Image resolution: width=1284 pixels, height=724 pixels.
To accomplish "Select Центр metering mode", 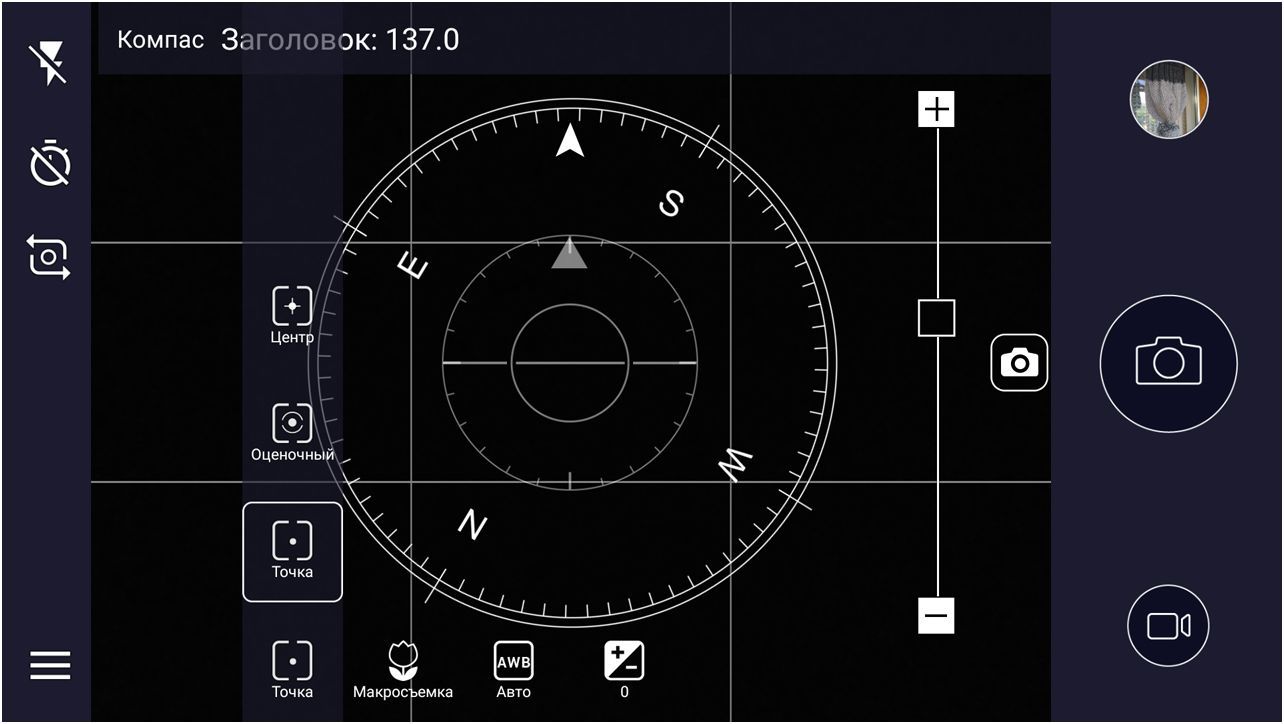I will click(292, 315).
